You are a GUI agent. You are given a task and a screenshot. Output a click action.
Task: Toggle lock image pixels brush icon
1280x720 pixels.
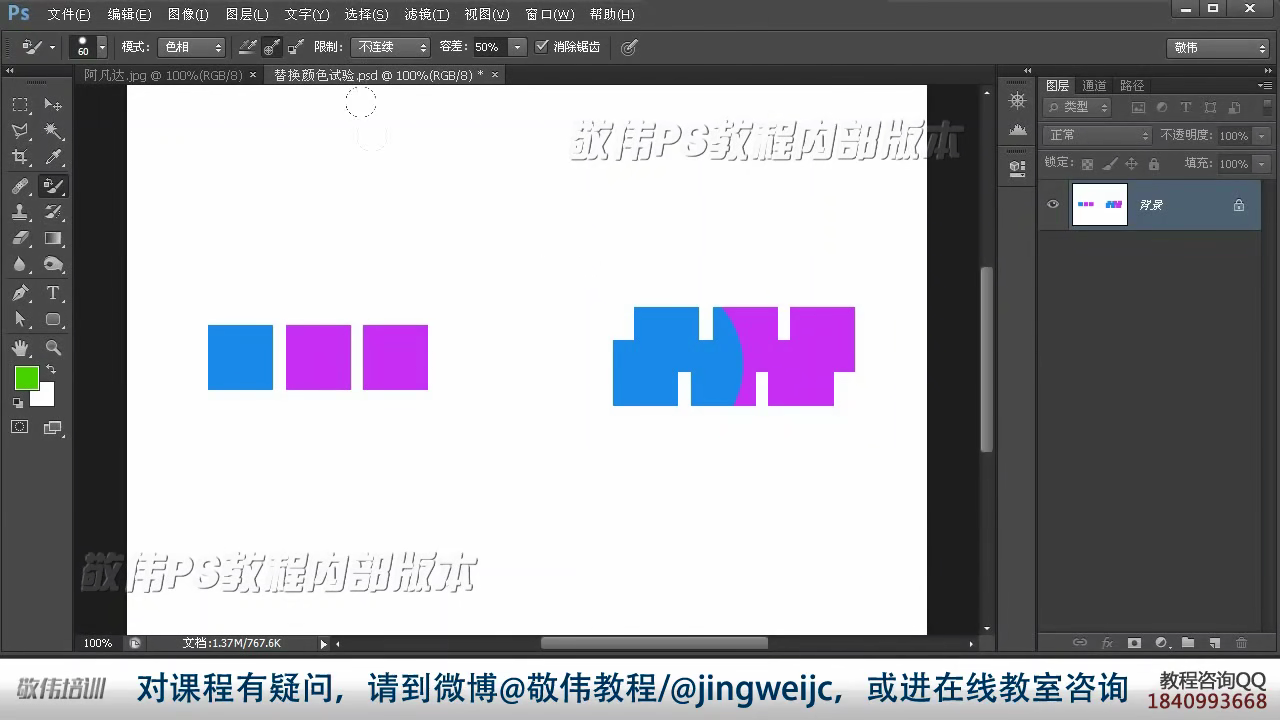(x=1110, y=164)
